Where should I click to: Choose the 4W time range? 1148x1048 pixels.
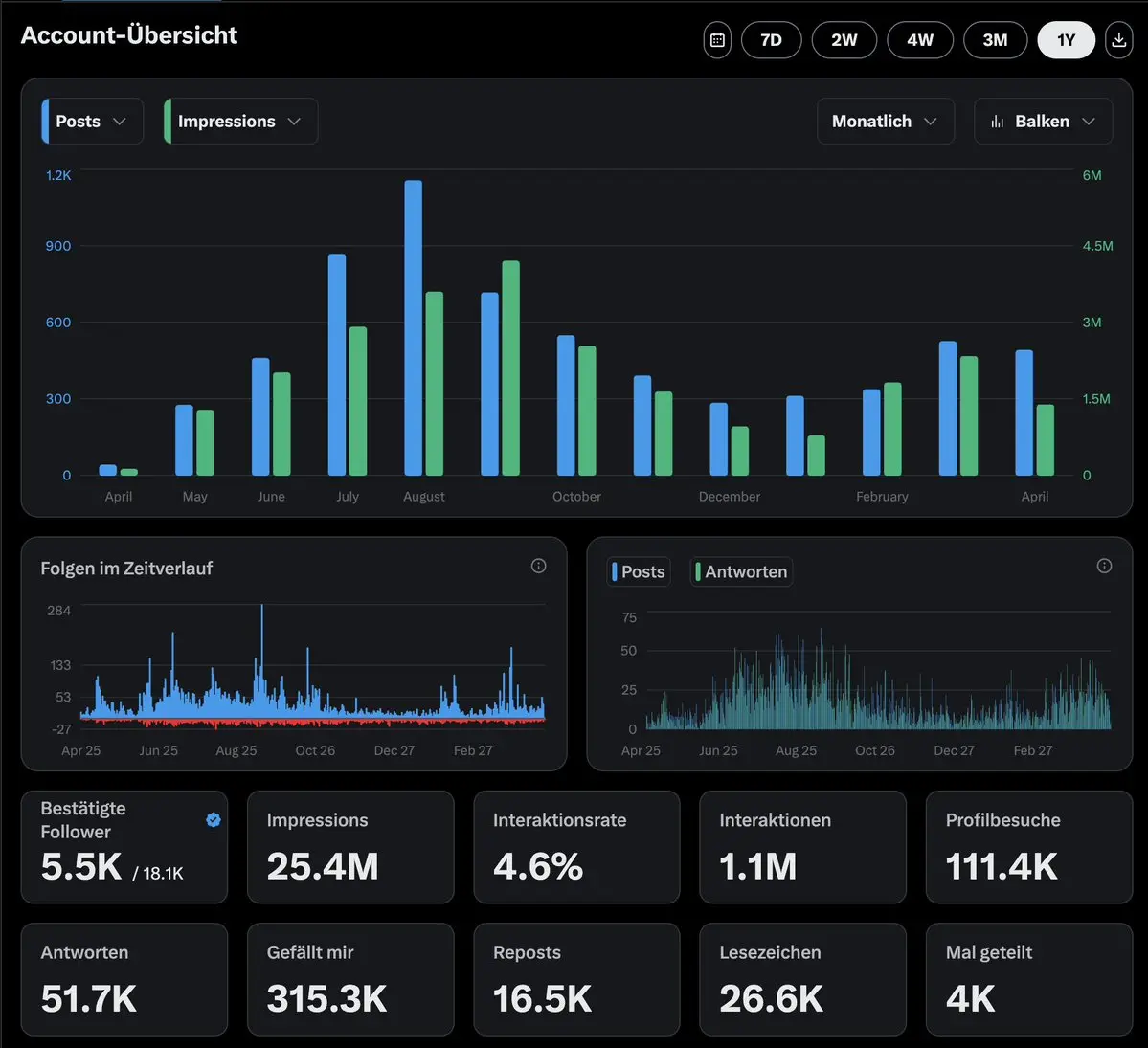[x=920, y=40]
